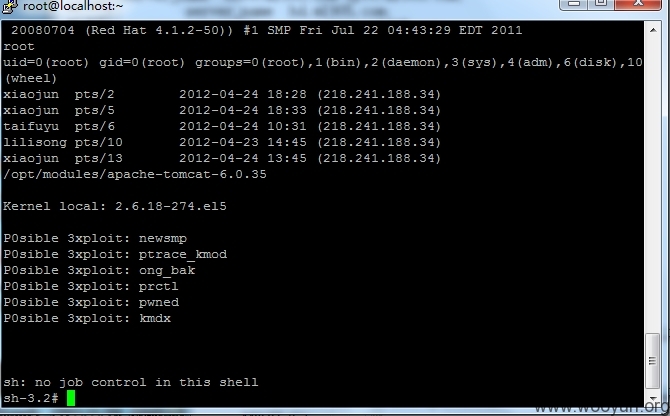Click the taifuyu pts/6 login line
This screenshot has width=670, height=416.
pos(222,126)
